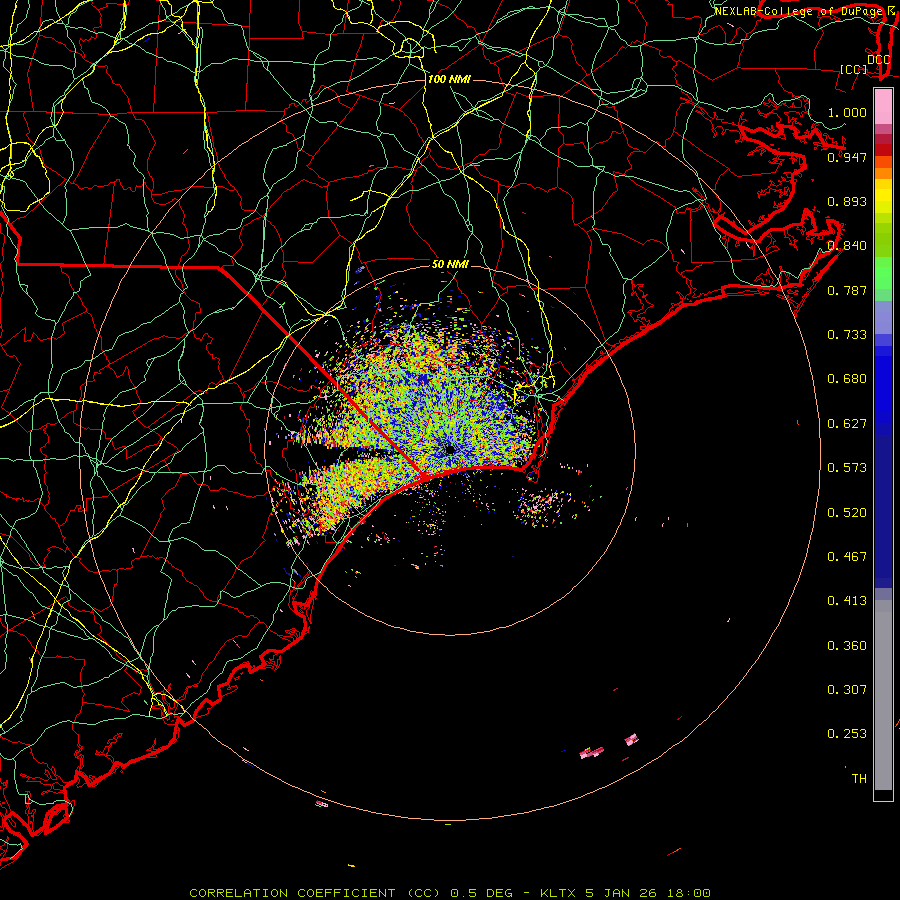Click the TH threshold label on the scale
Viewport: 900px width, 900px height.
[859, 779]
